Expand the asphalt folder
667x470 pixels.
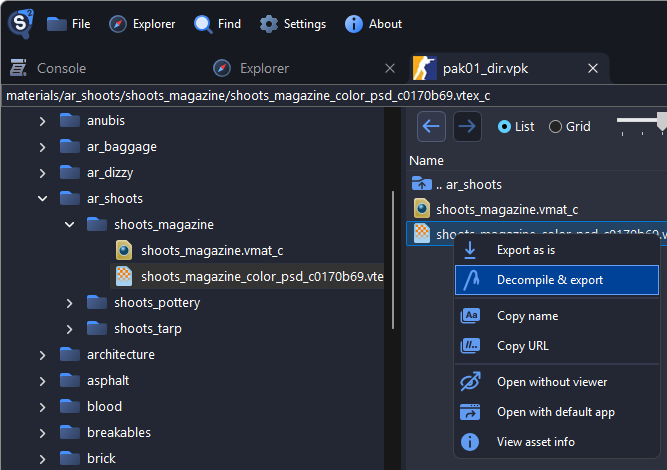point(42,381)
